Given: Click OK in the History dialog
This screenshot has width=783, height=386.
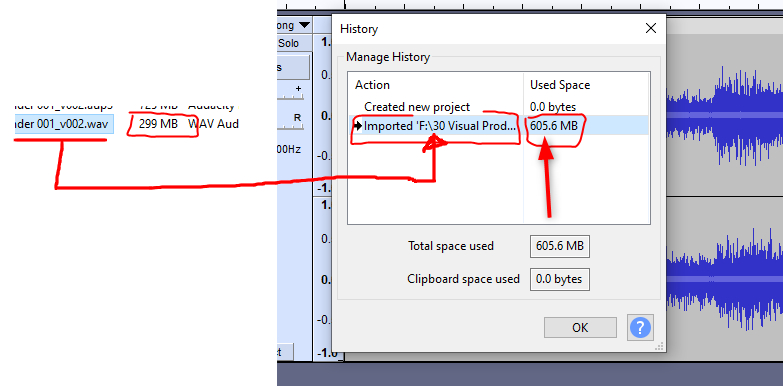Looking at the screenshot, I should [x=580, y=328].
